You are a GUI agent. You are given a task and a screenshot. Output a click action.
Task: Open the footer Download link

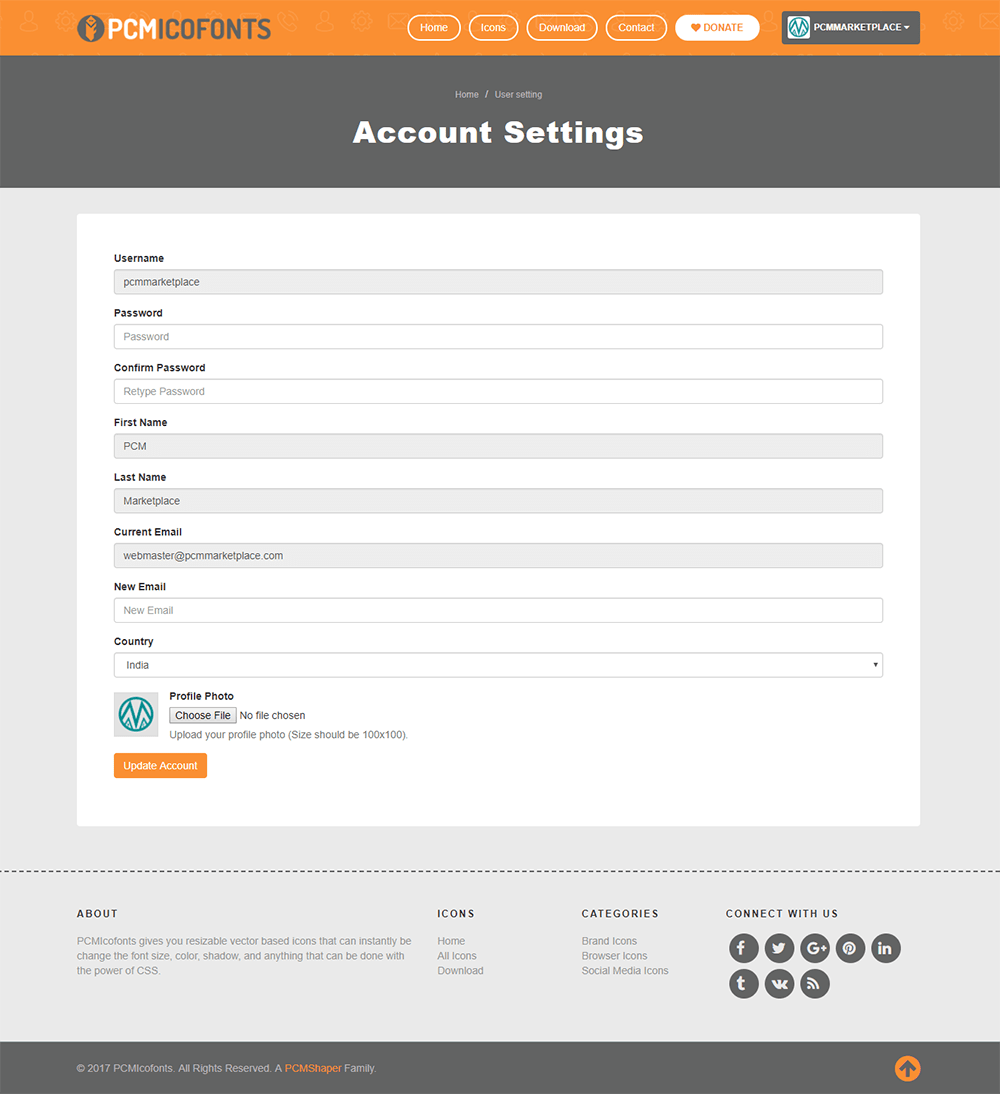pos(461,971)
